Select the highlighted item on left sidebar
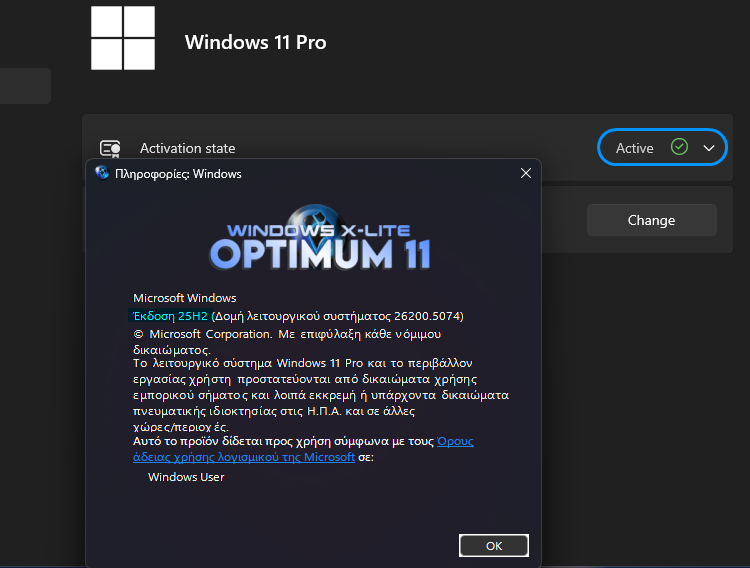 point(25,86)
